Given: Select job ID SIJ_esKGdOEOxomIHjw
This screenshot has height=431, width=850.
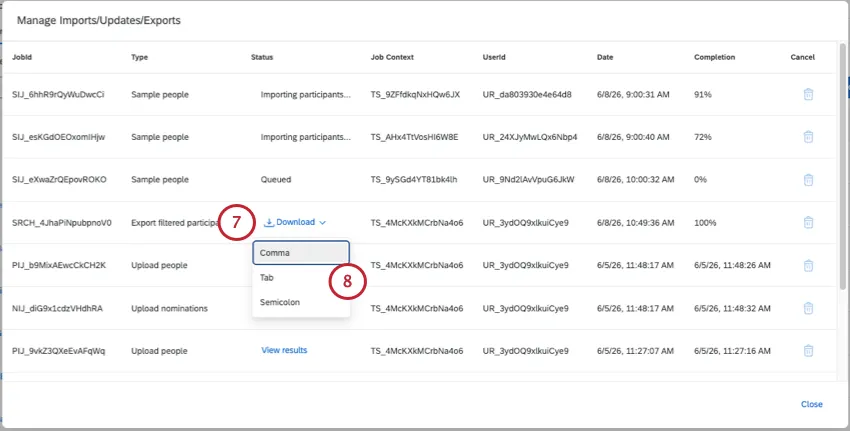Looking at the screenshot, I should click(59, 137).
